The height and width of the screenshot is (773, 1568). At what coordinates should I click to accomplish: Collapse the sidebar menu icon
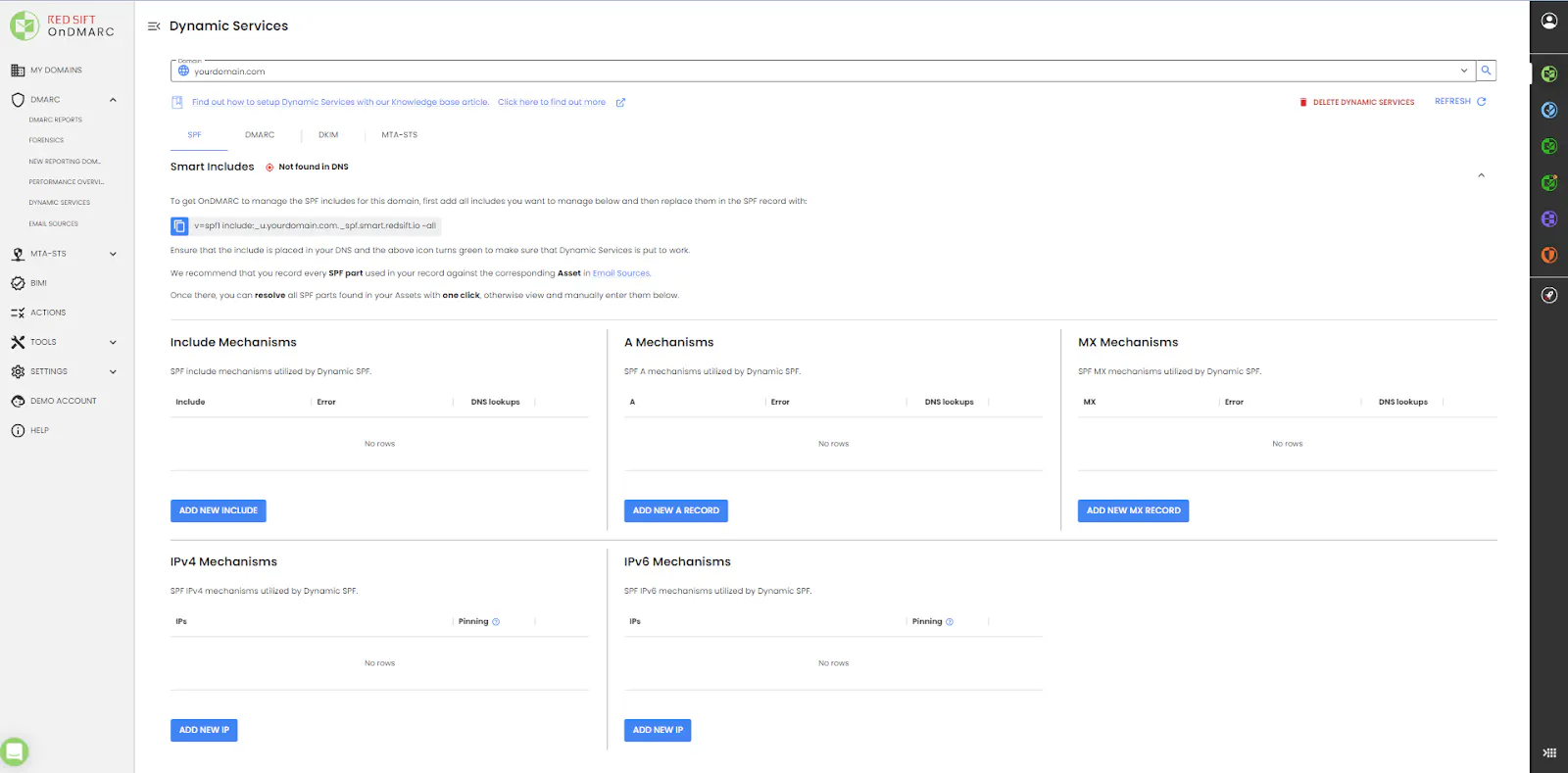coord(154,26)
